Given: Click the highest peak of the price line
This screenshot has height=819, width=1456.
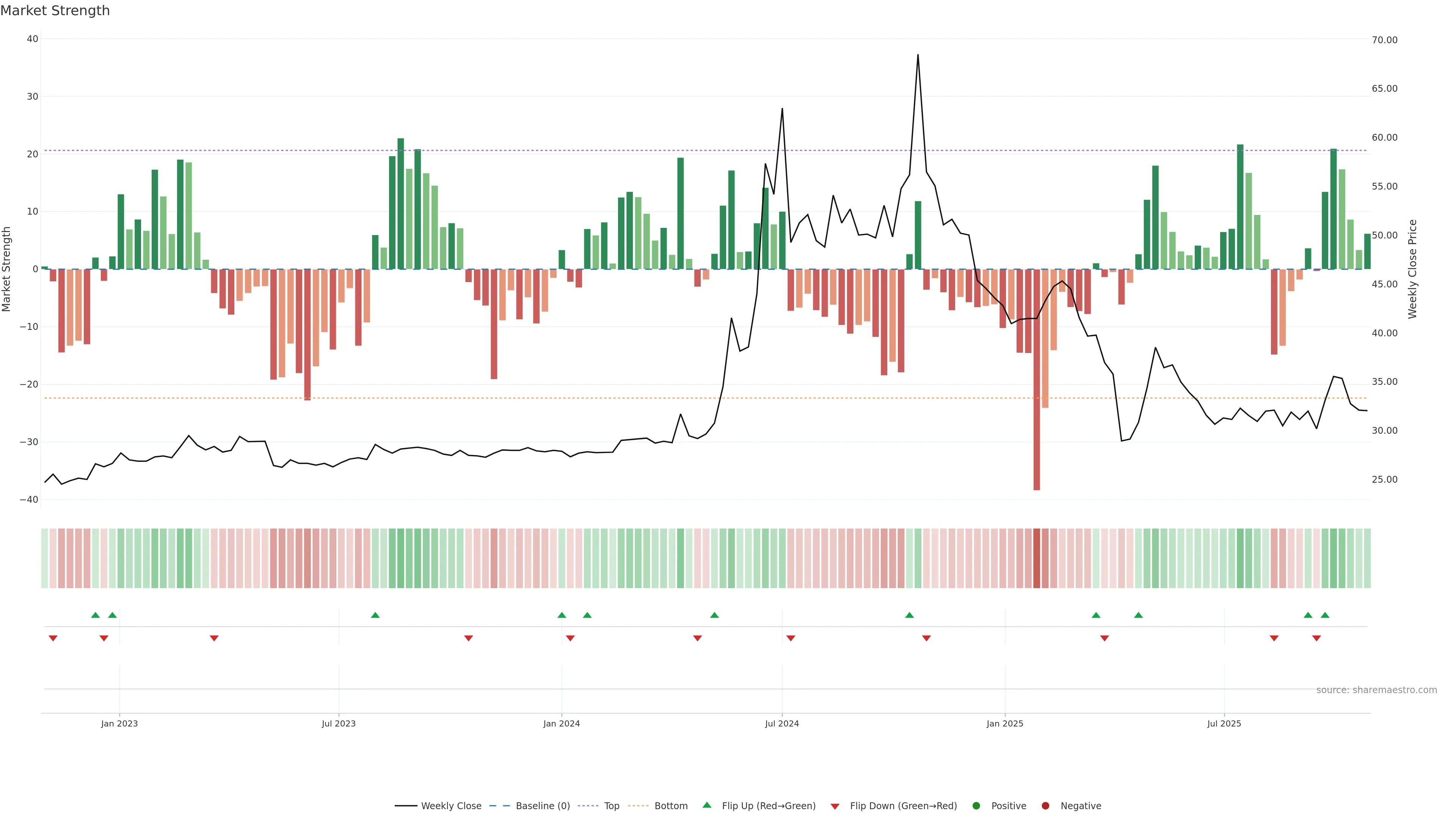Looking at the screenshot, I should point(918,56).
